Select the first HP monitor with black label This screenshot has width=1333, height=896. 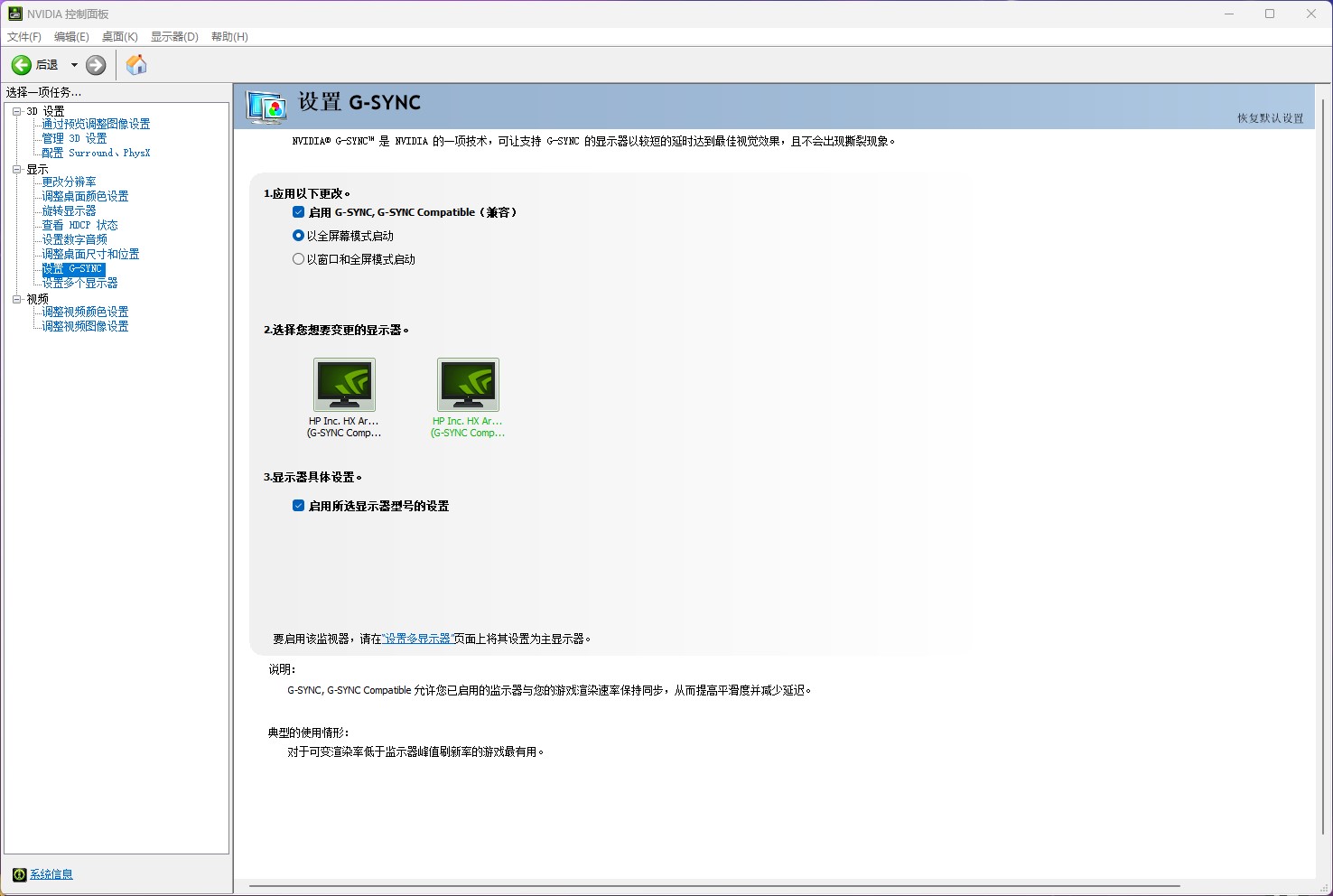click(344, 397)
